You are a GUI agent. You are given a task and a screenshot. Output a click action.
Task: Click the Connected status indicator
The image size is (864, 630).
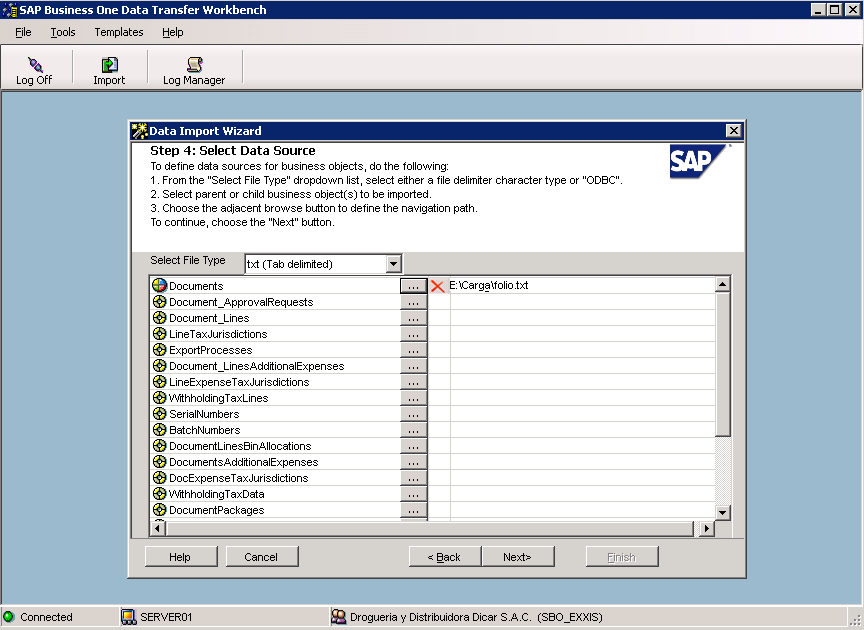[9, 619]
